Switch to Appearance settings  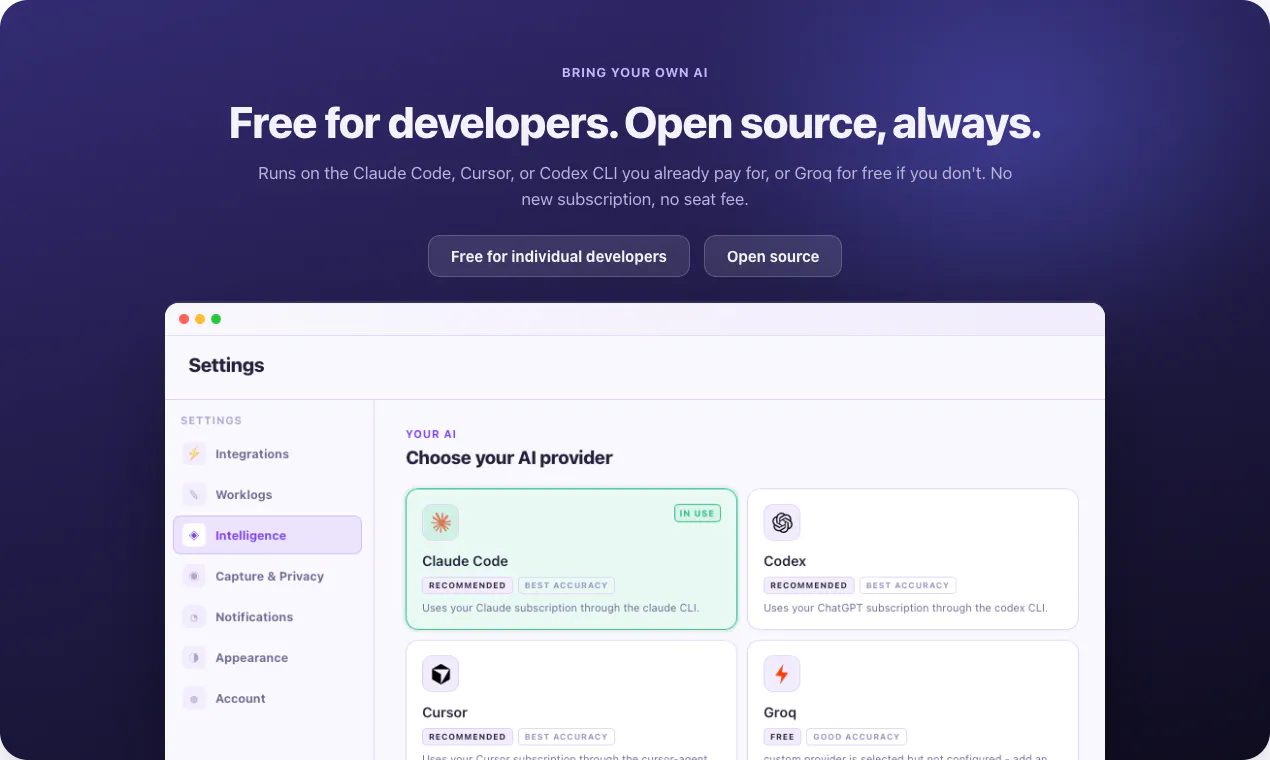pos(267,658)
